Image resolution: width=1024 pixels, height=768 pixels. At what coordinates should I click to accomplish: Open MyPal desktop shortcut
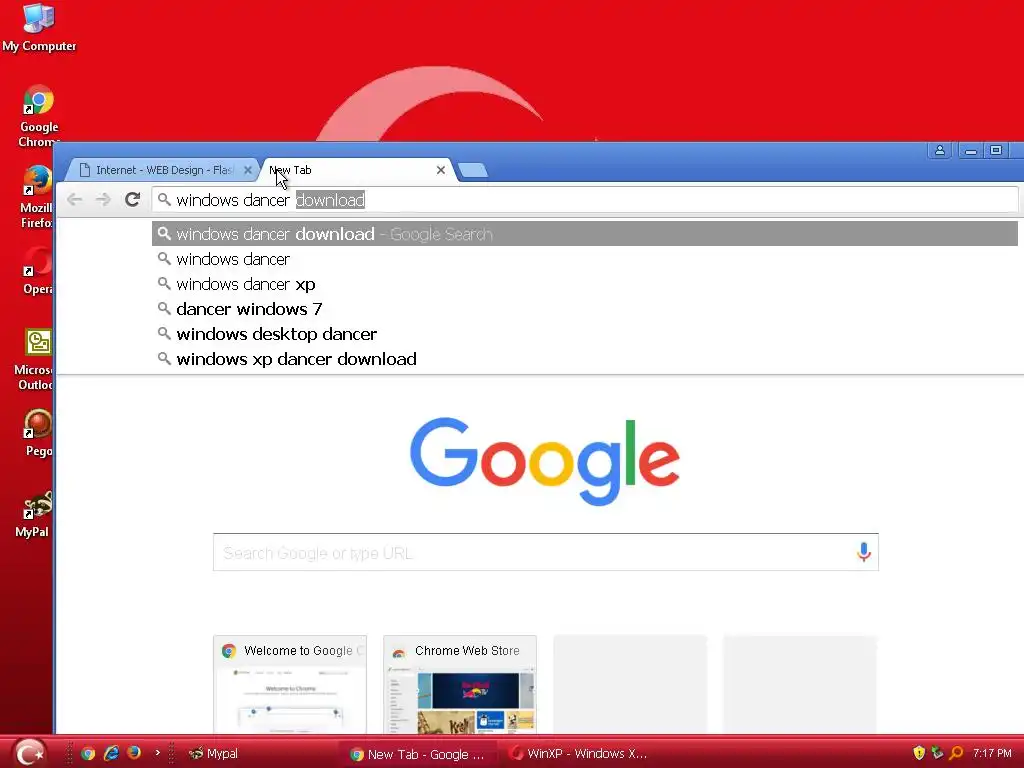[x=34, y=515]
